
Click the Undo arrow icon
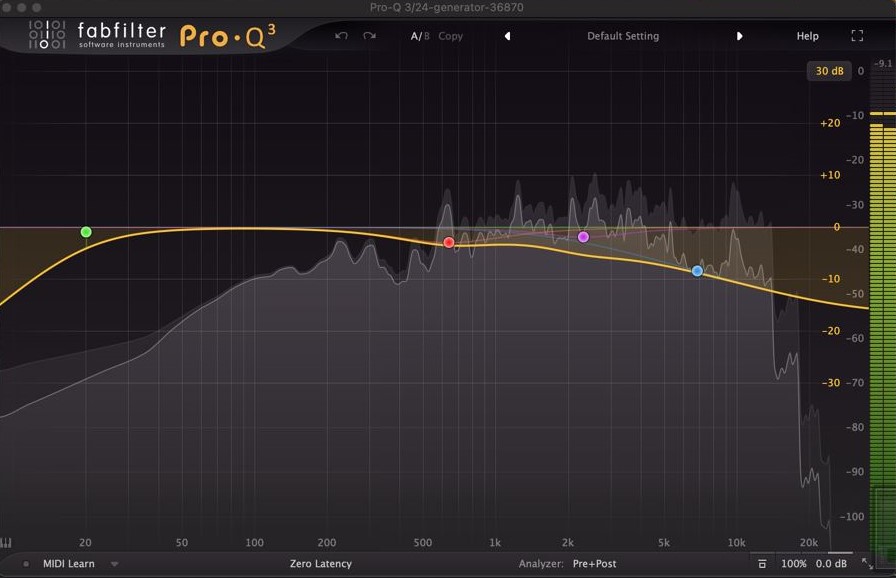point(341,36)
